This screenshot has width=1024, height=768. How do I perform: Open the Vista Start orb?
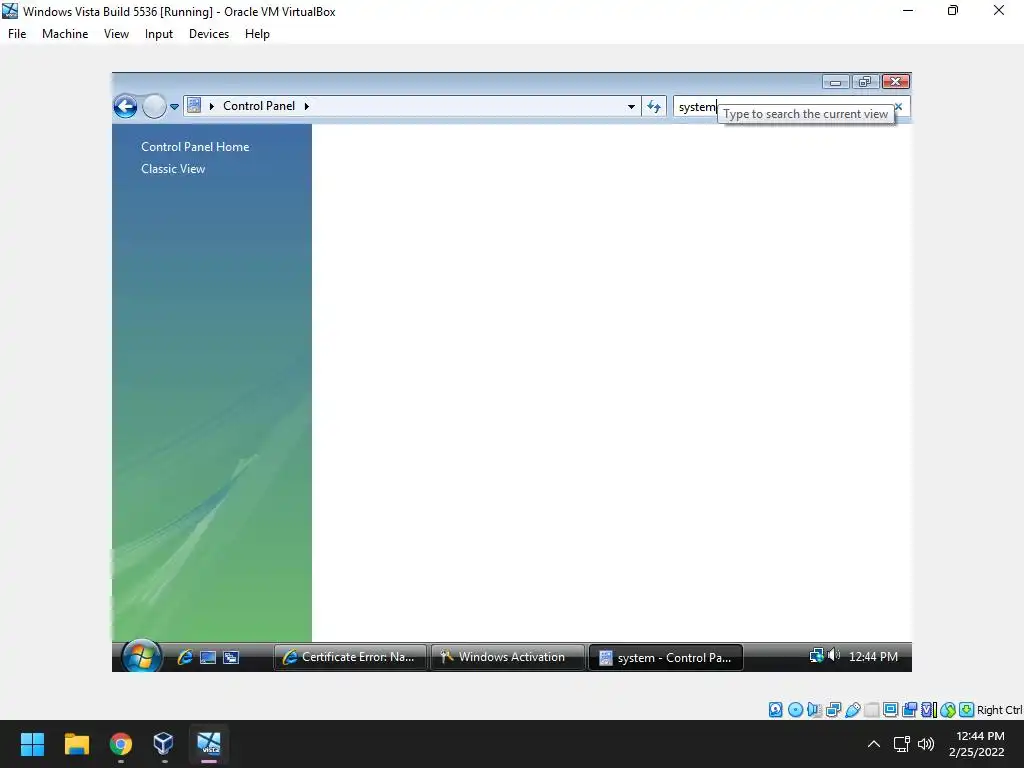[x=141, y=656]
